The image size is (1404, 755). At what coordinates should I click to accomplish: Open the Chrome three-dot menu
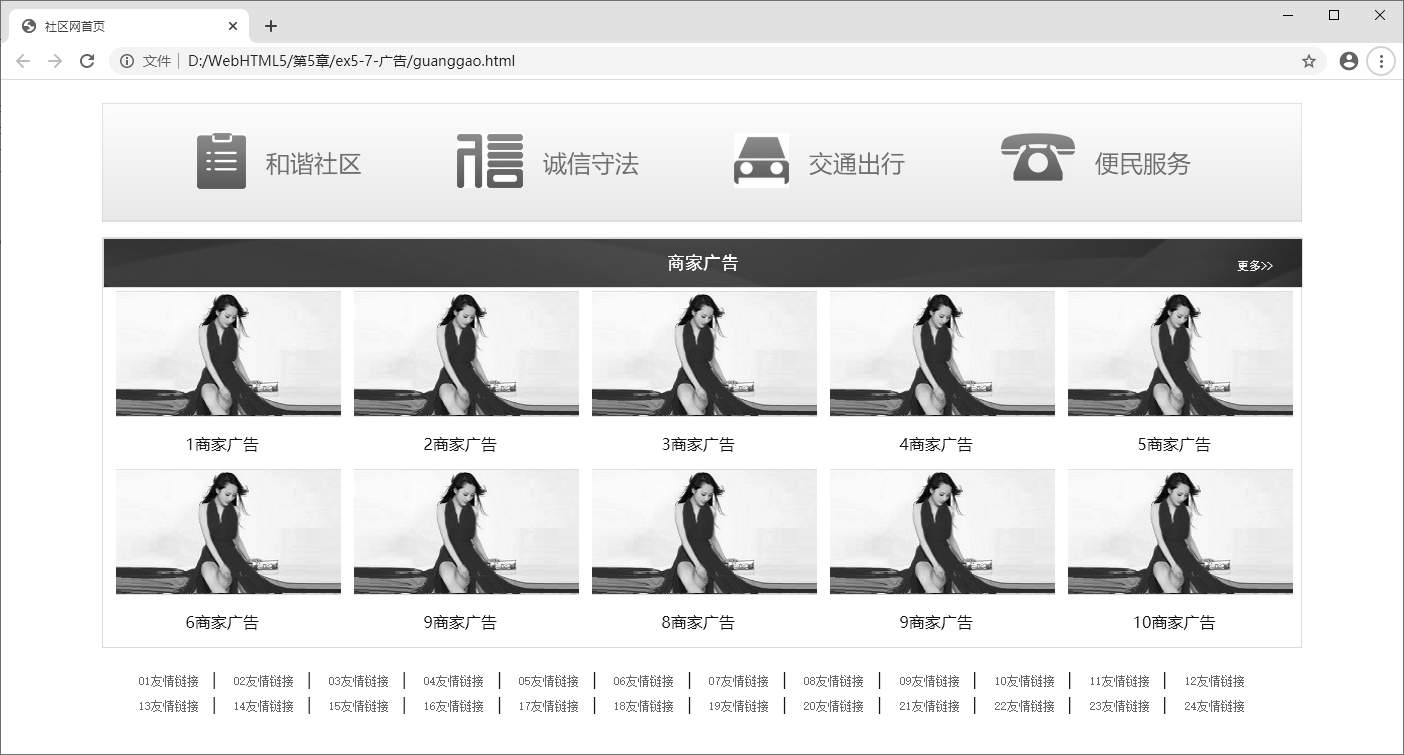click(1381, 61)
